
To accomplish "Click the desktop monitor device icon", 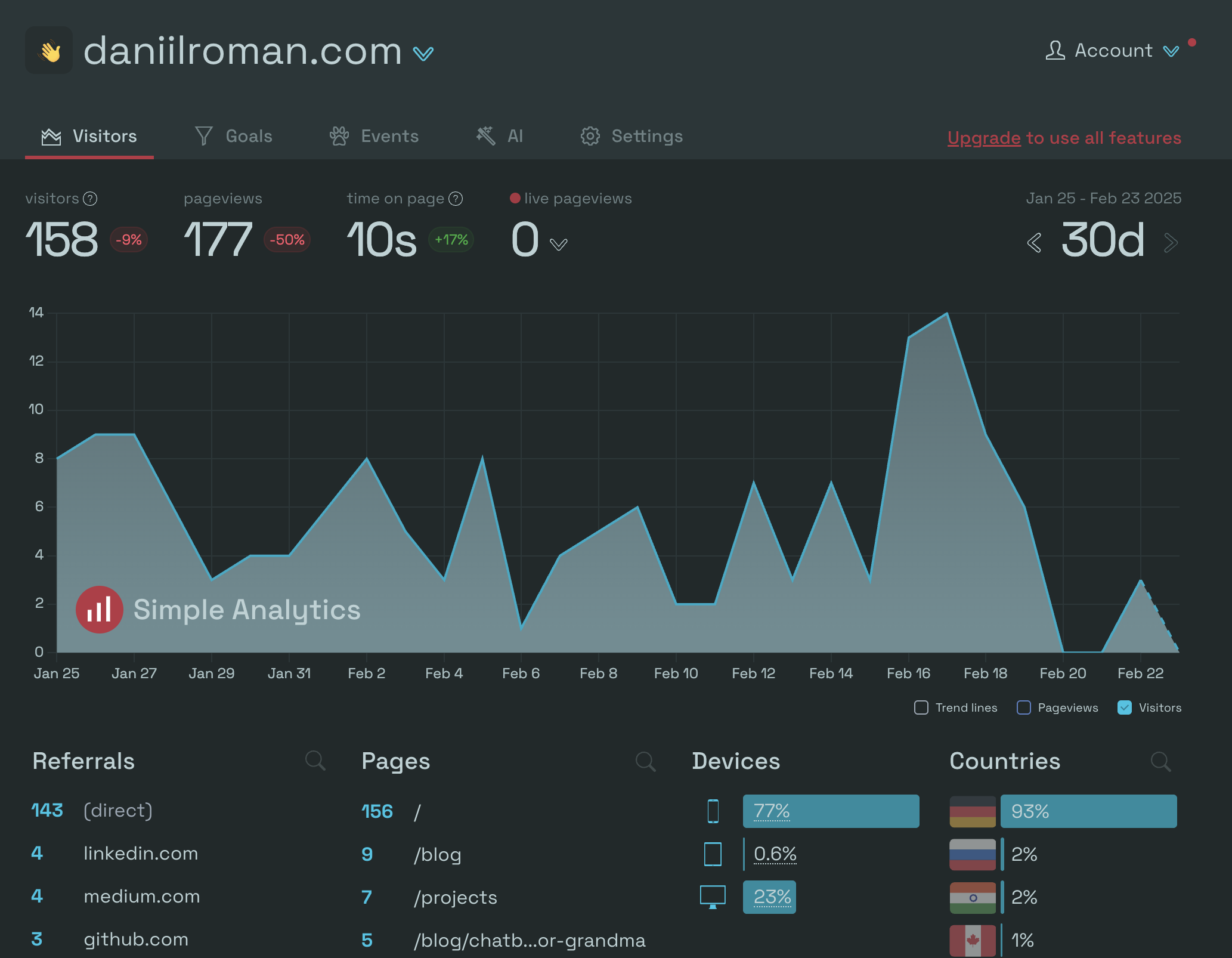I will click(713, 897).
